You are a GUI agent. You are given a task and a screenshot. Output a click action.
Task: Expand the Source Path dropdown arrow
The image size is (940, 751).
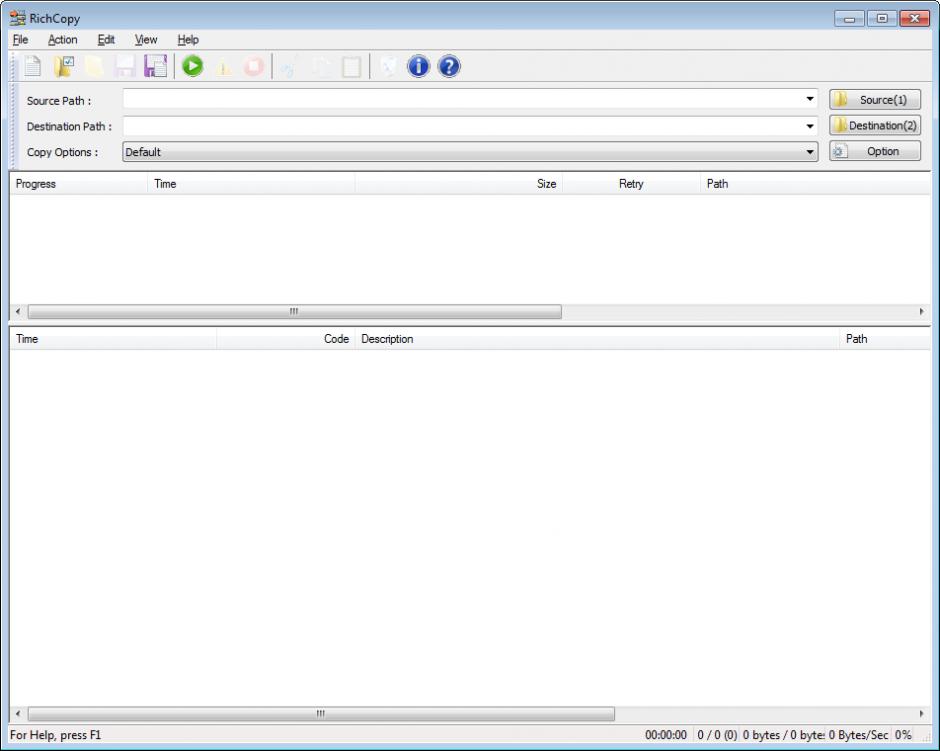pyautogui.click(x=810, y=98)
